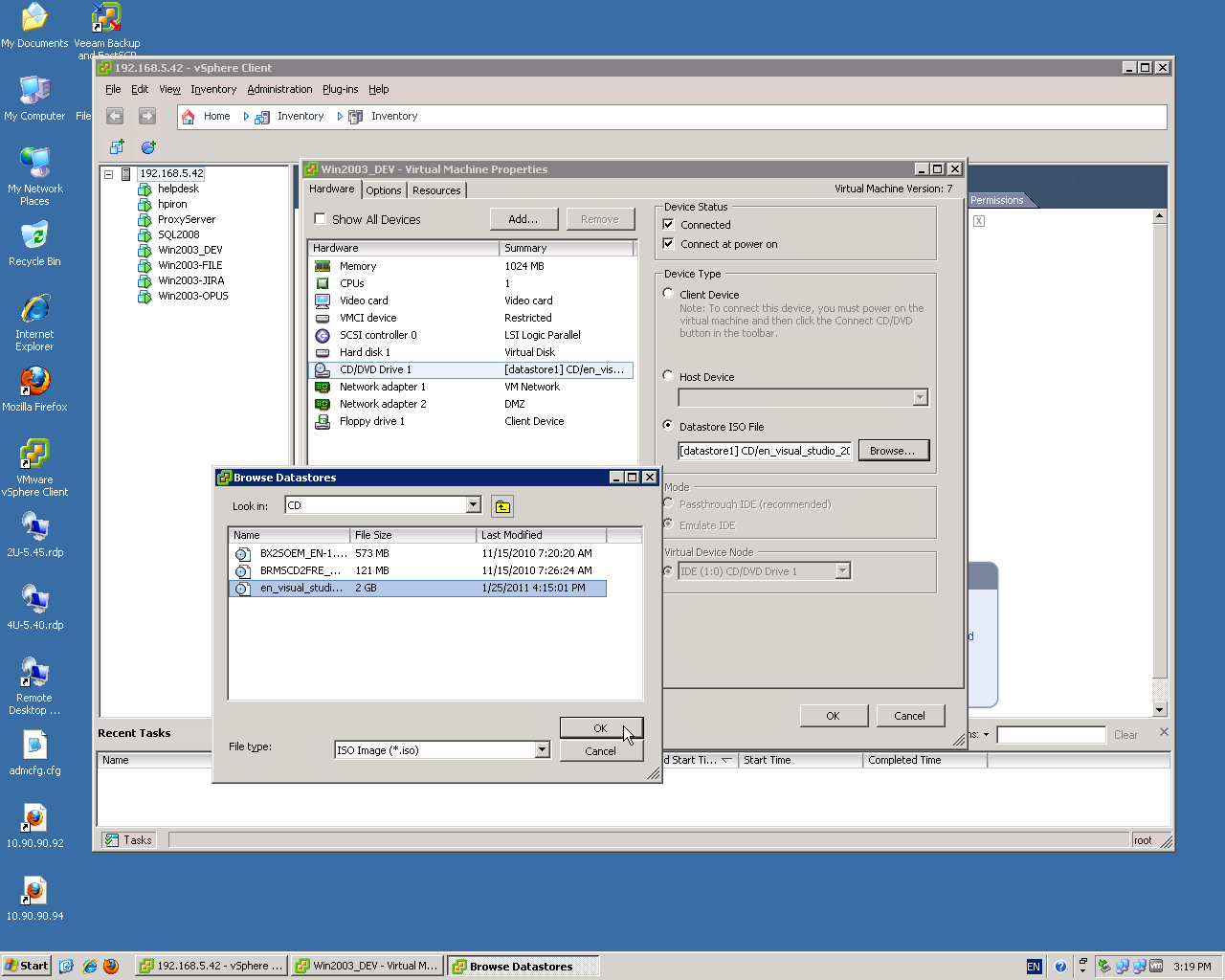Viewport: 1225px width, 980px height.
Task: Toggle Connect at power on checkbox
Action: tap(669, 244)
